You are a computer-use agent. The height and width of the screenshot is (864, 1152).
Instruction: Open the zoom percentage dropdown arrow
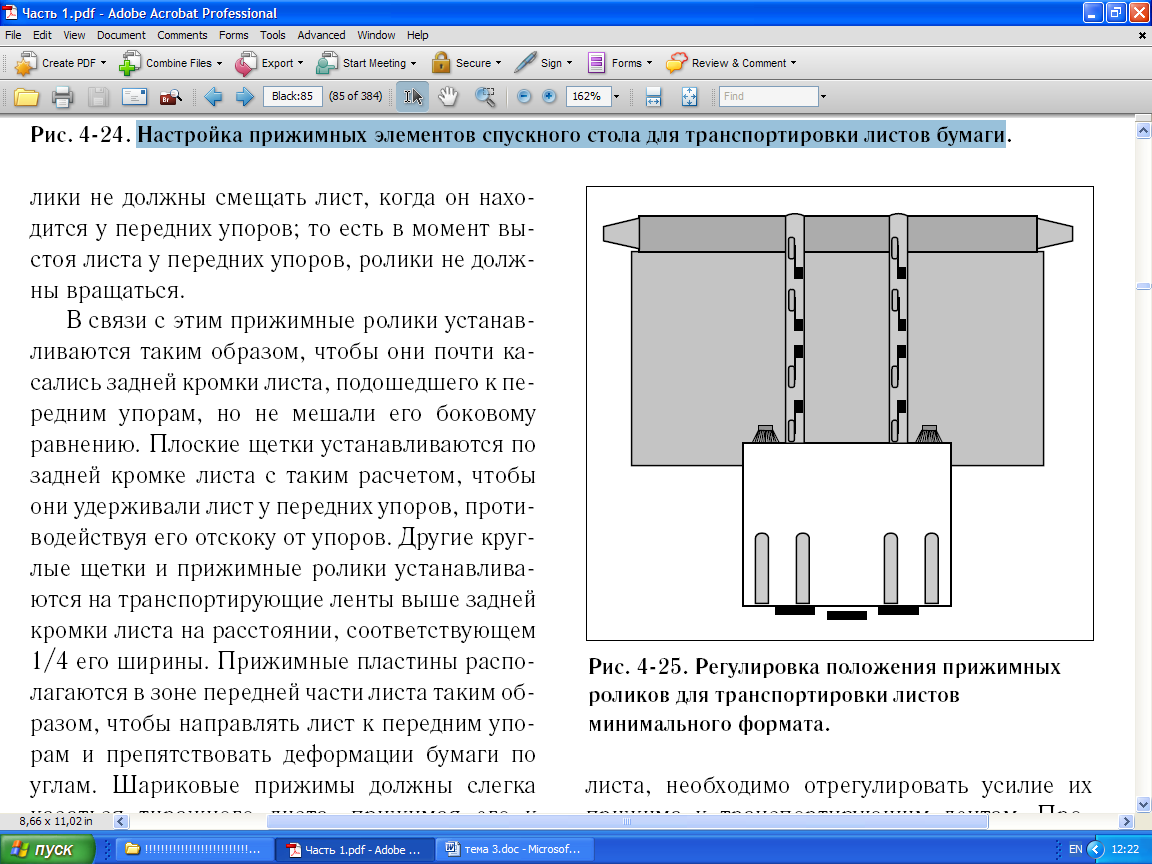pos(616,96)
